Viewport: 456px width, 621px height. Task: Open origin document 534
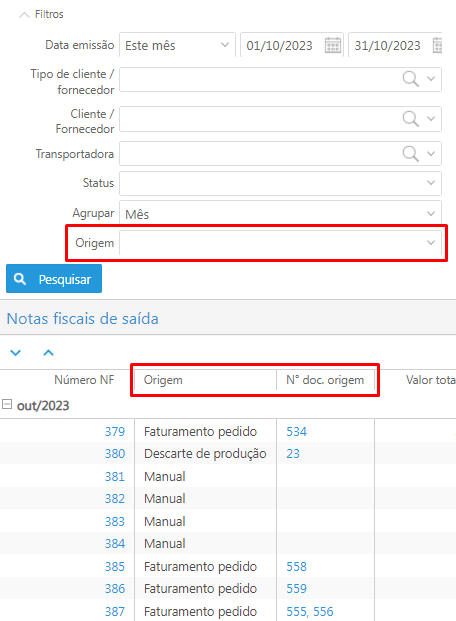coord(296,431)
